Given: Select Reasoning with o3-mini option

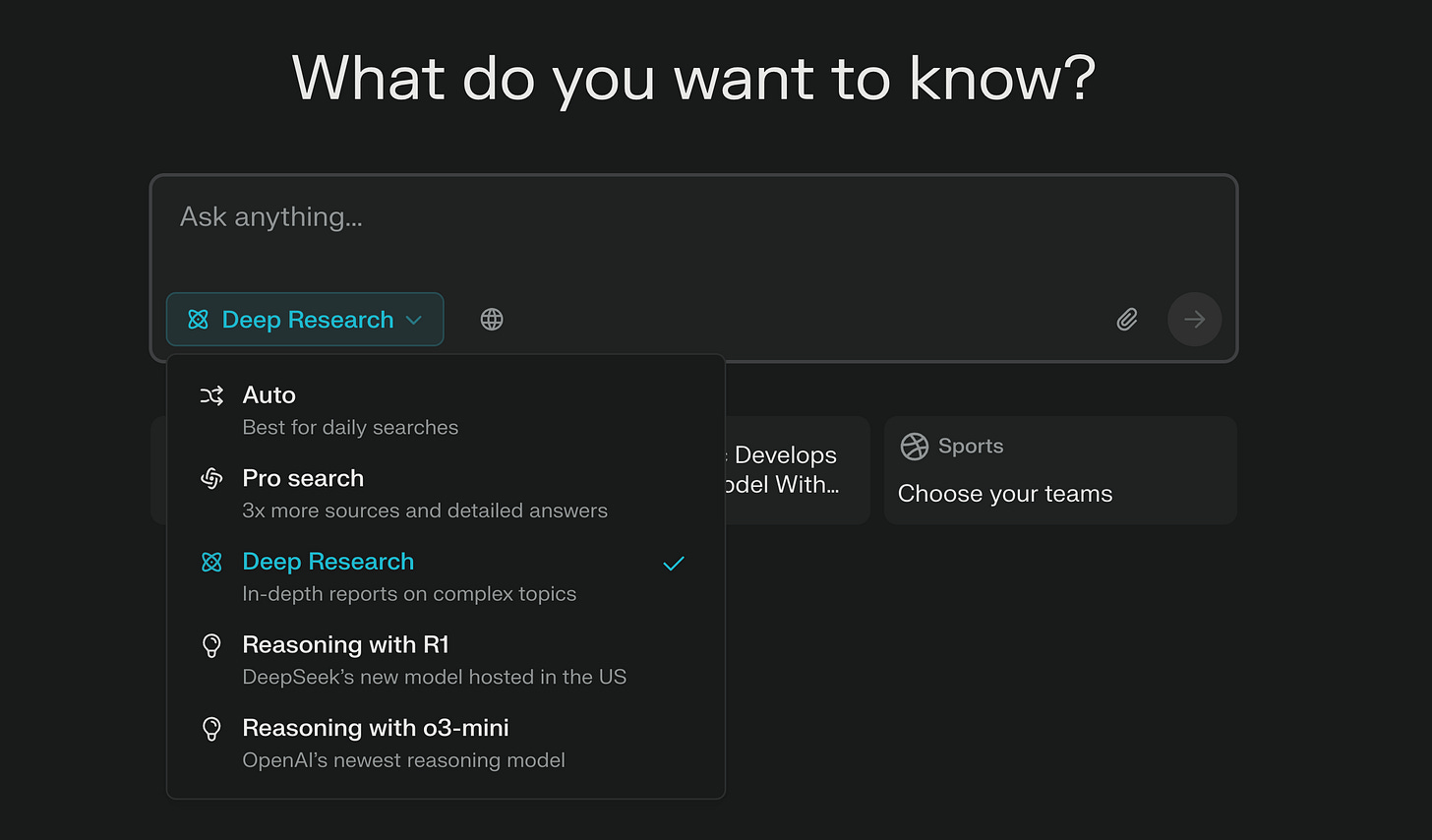Looking at the screenshot, I should [446, 744].
